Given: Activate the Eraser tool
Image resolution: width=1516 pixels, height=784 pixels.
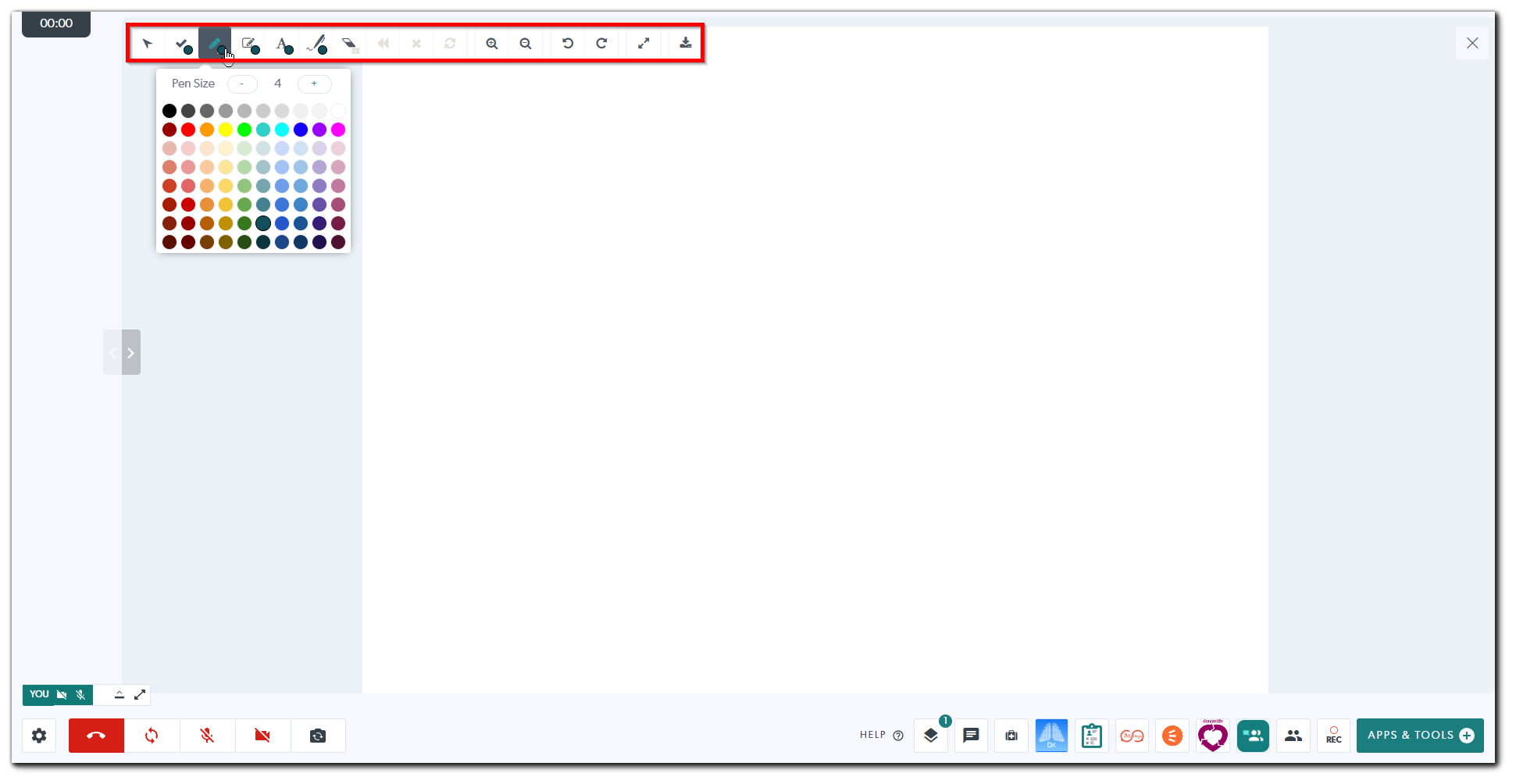Looking at the screenshot, I should coord(351,43).
